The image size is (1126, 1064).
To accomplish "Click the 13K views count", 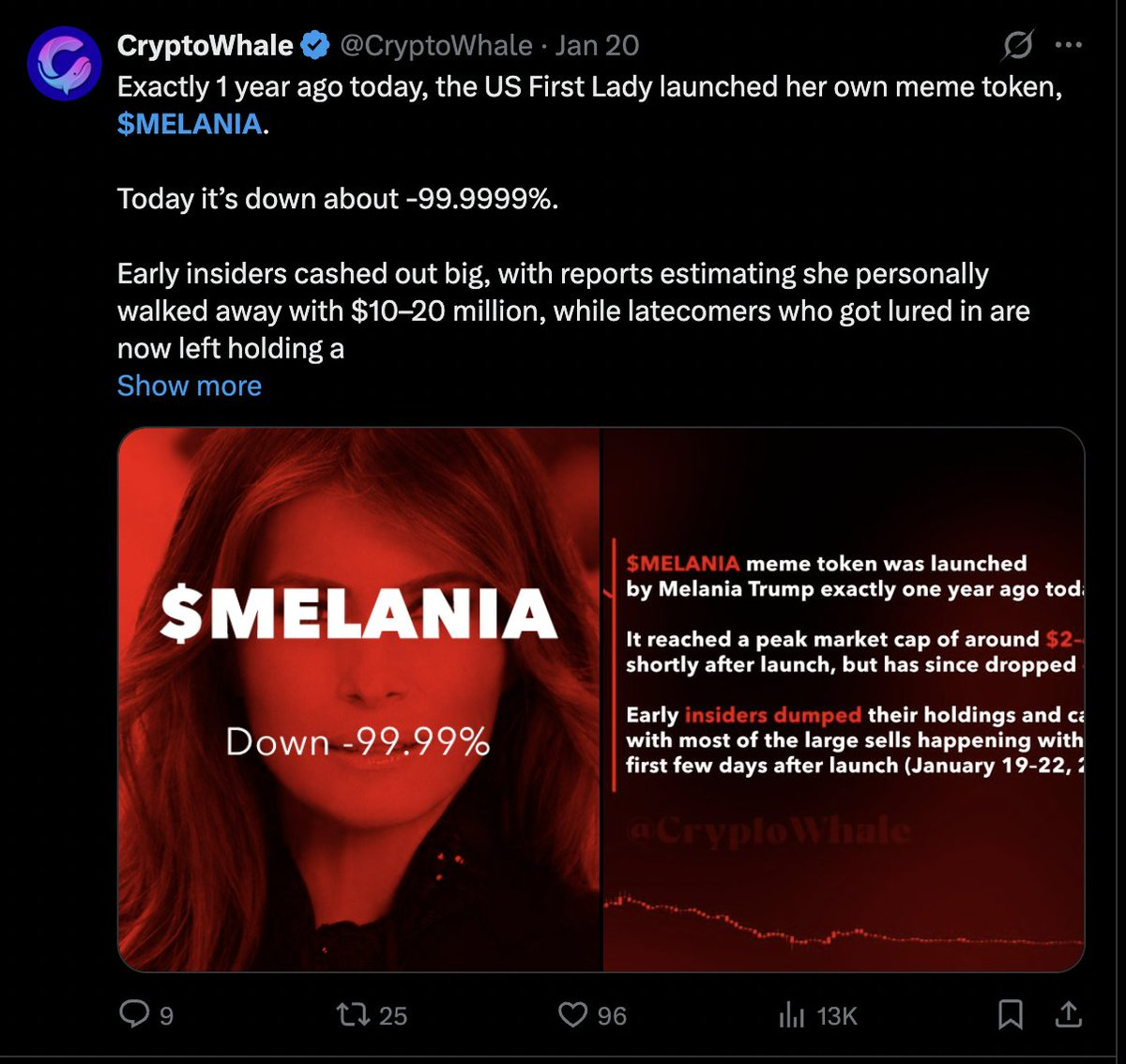I will [x=837, y=1015].
